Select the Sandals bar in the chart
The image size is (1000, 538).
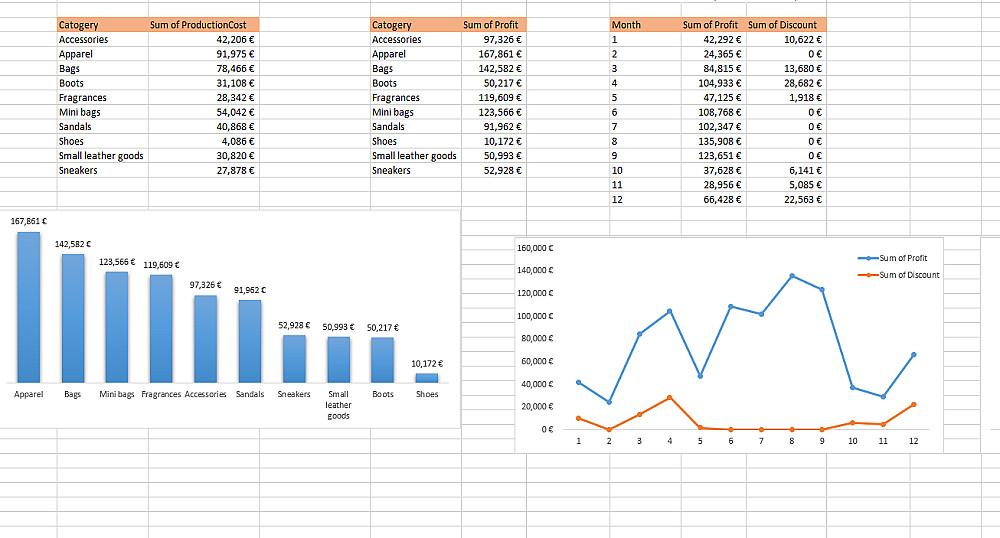(250, 342)
